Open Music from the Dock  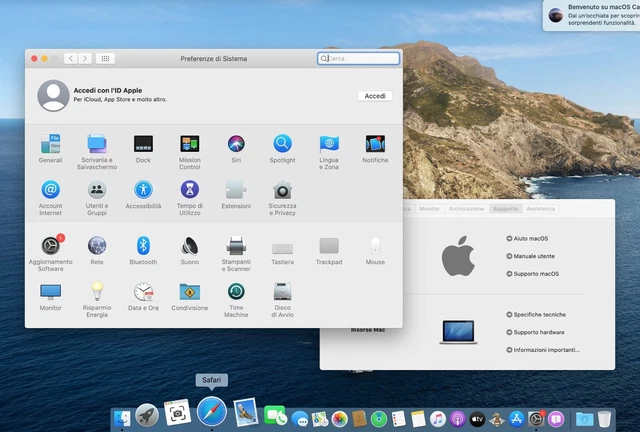point(438,419)
